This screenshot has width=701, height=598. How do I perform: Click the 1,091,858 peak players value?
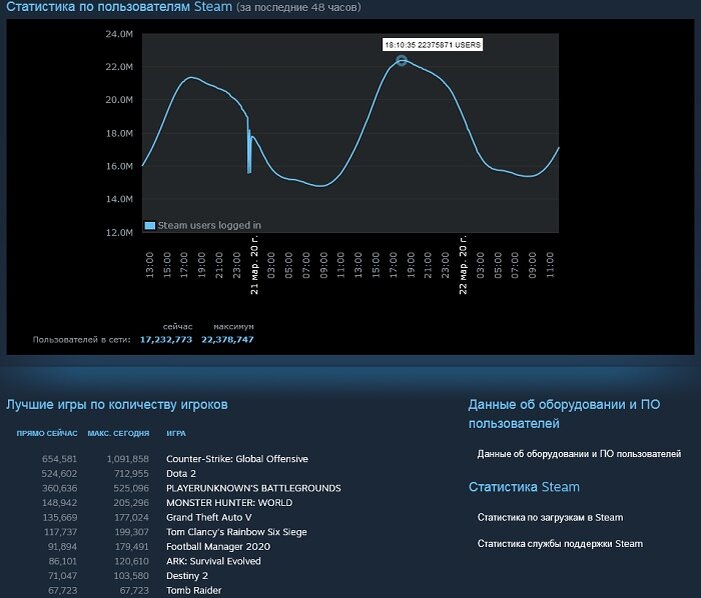click(128, 459)
